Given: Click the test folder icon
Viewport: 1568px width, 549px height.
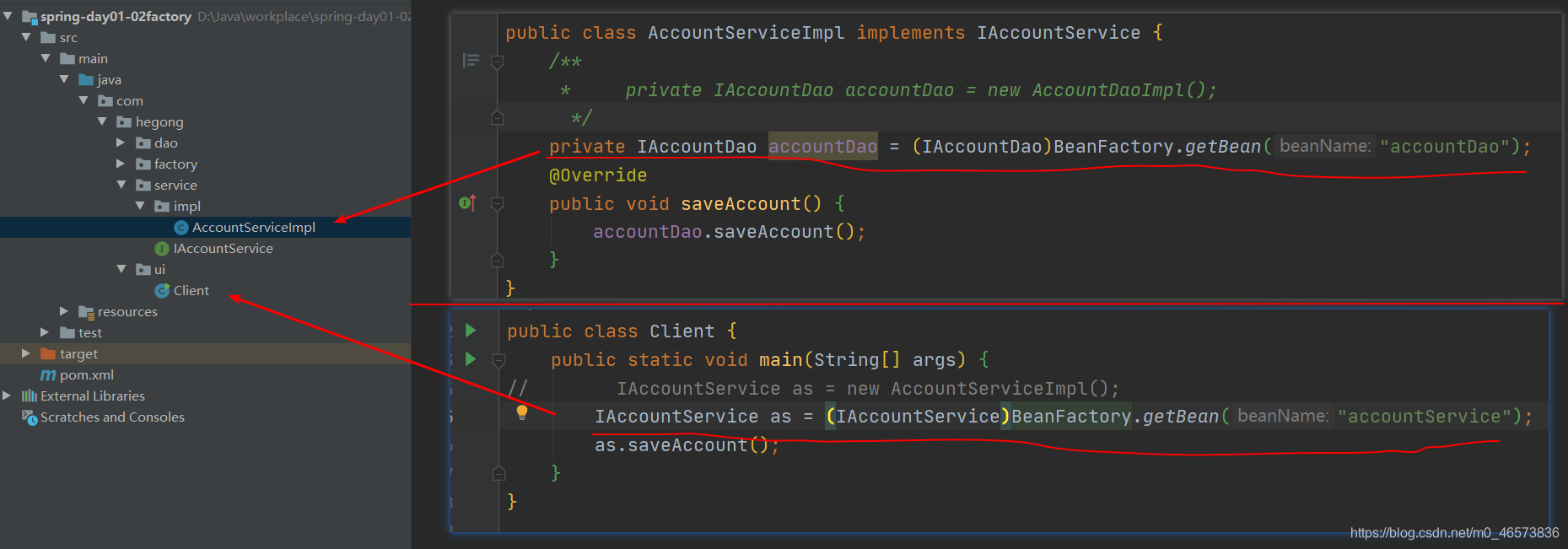Looking at the screenshot, I should (x=67, y=333).
